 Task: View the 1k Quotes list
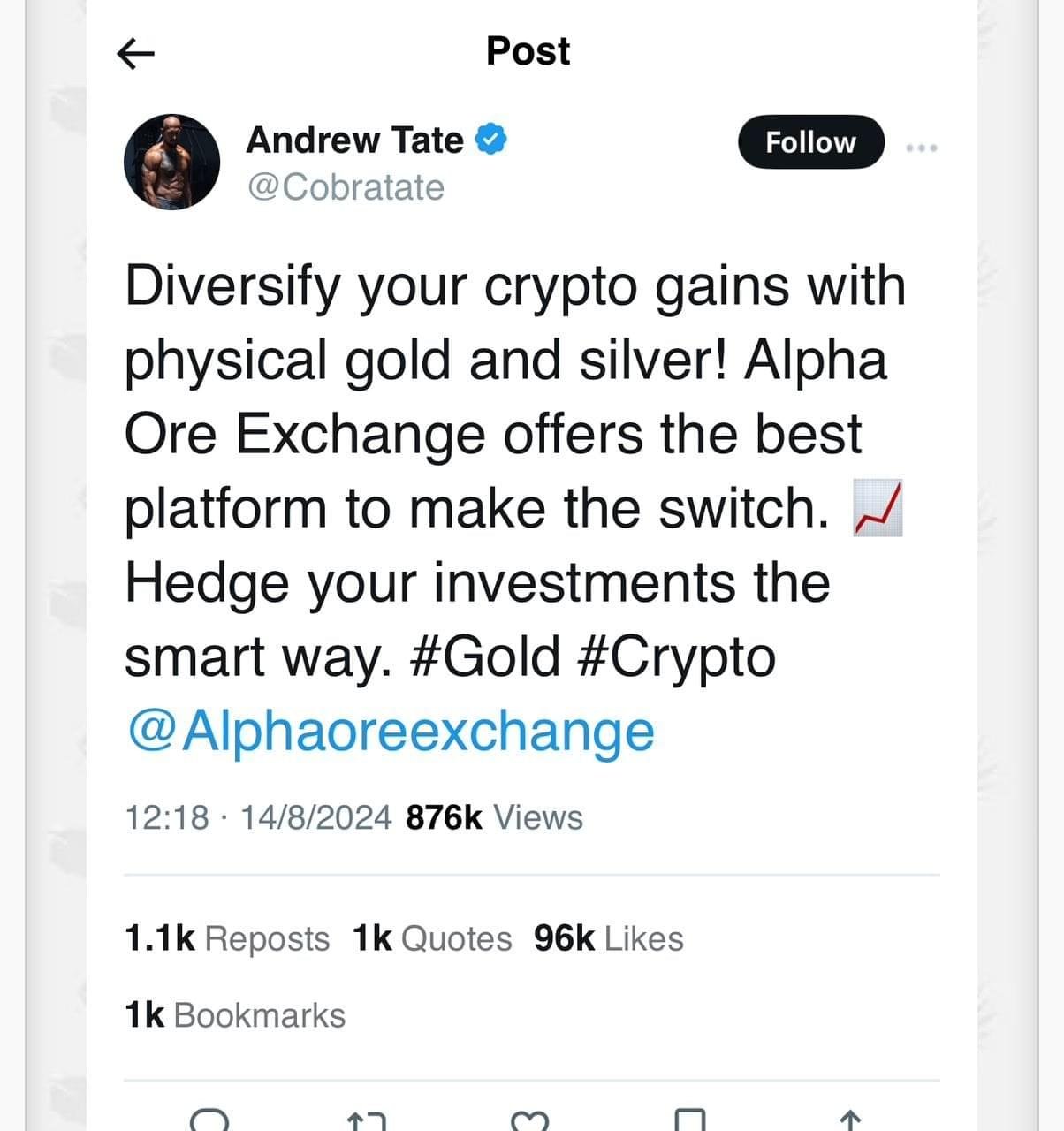431,938
